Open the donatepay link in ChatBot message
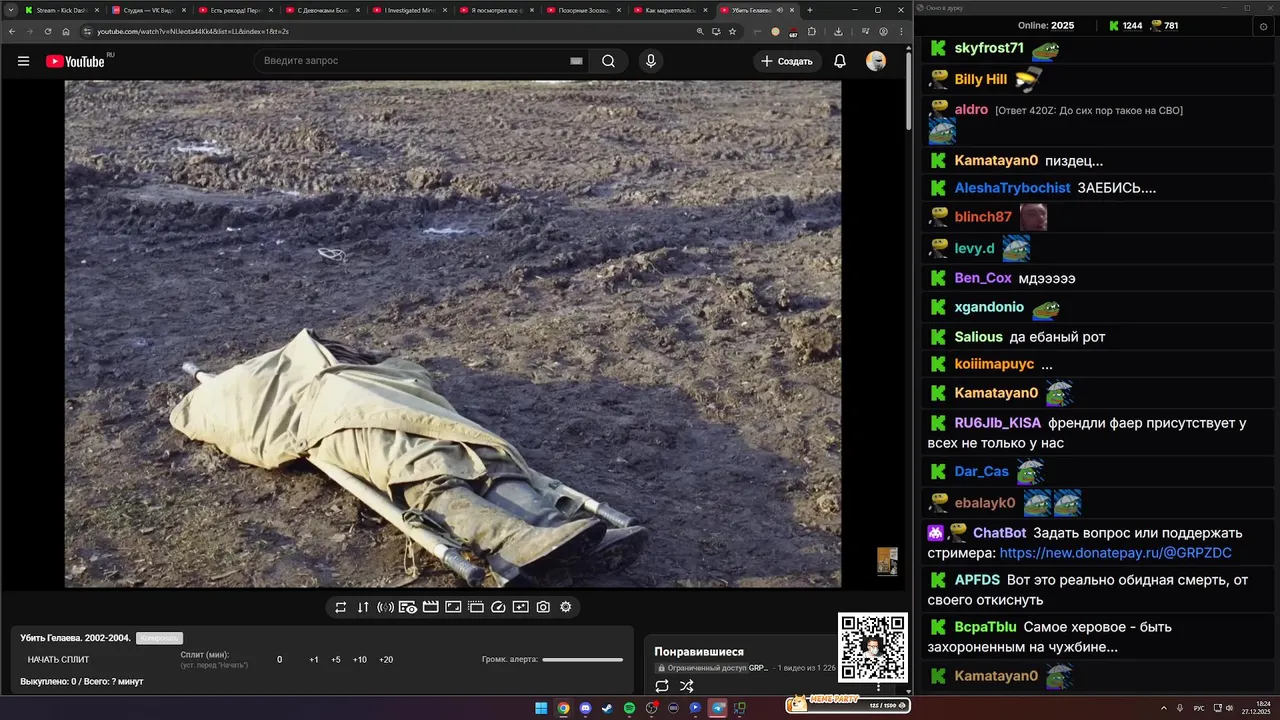The width and height of the screenshot is (1280, 720). (1115, 553)
